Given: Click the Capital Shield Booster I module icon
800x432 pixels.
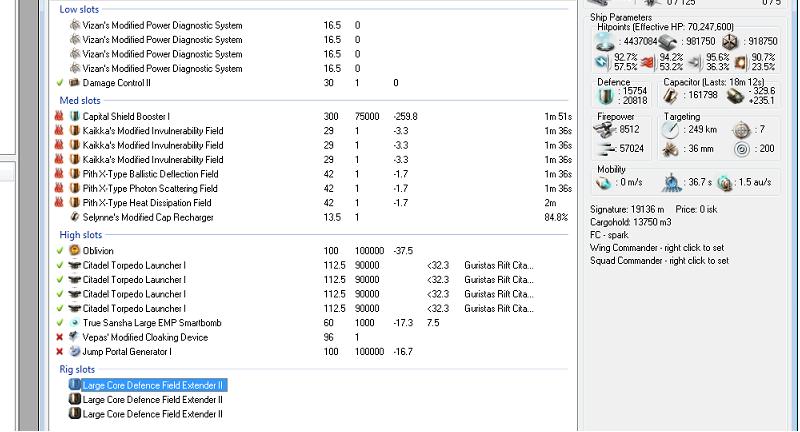Looking at the screenshot, I should point(74,116).
